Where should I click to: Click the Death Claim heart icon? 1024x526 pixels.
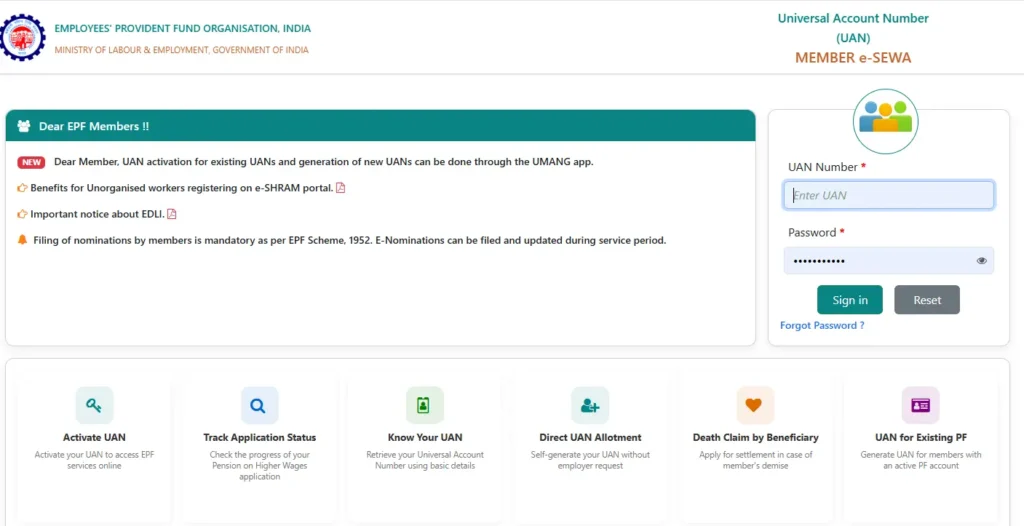coord(755,405)
